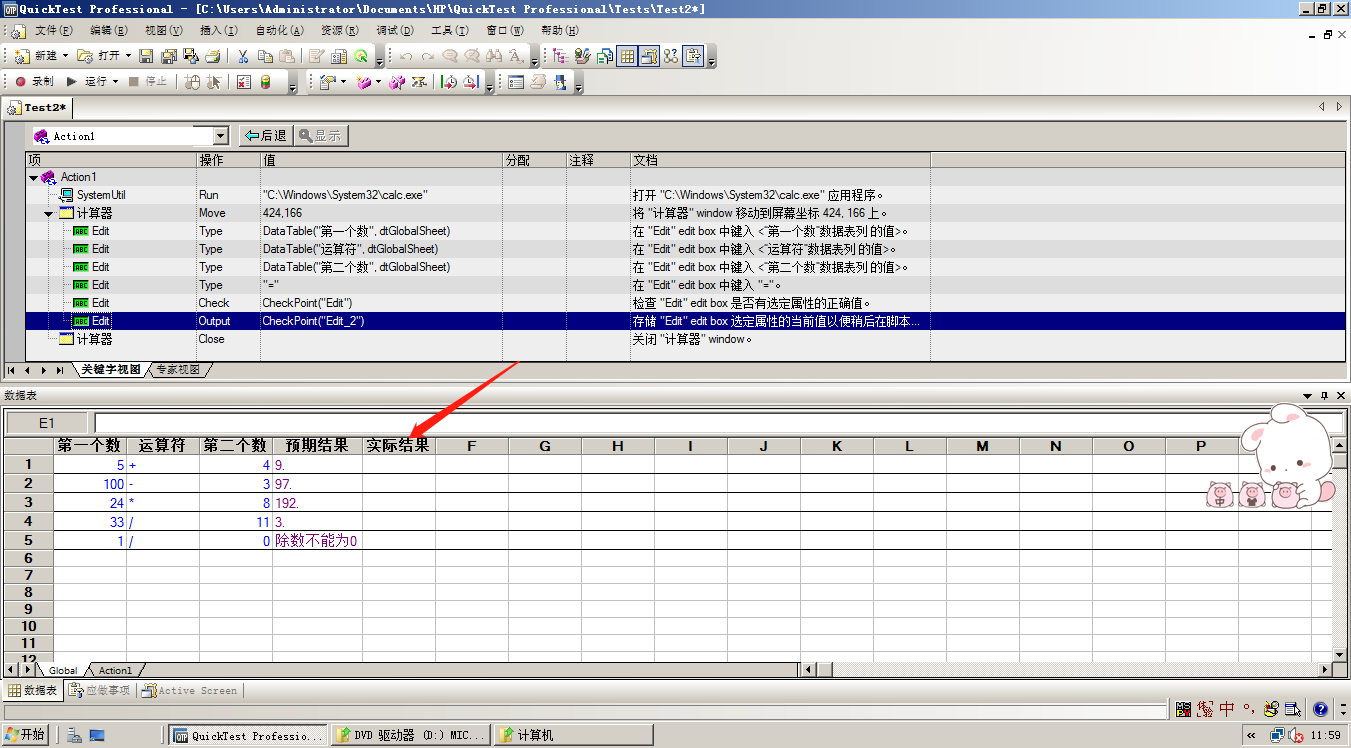Click the Uncomment Block icon
The height and width of the screenshot is (748, 1351).
472,56
